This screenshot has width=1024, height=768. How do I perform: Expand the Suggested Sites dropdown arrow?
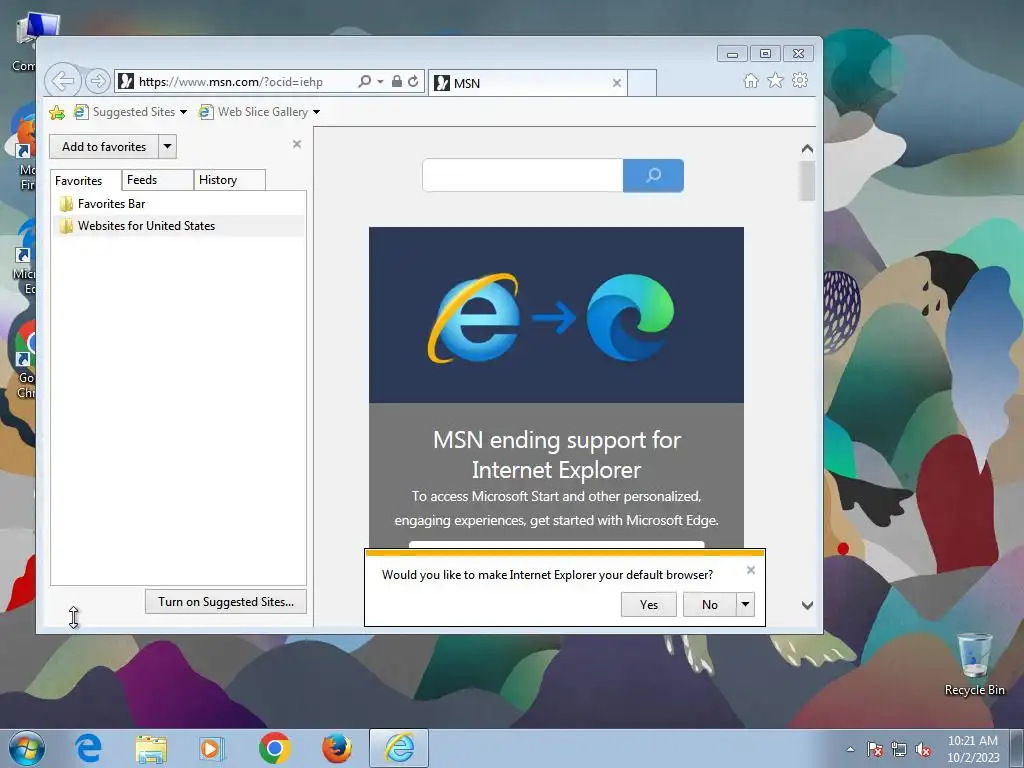click(x=184, y=112)
